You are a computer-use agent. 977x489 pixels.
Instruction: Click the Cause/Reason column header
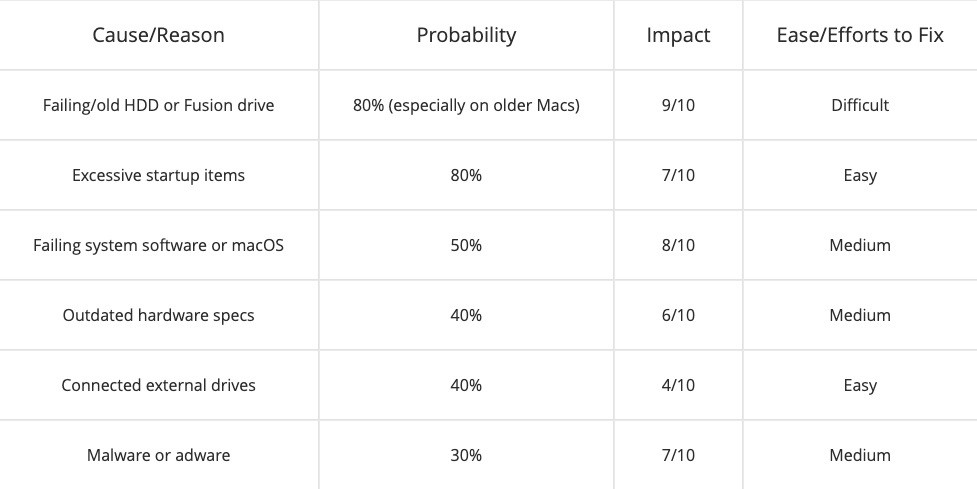point(158,35)
